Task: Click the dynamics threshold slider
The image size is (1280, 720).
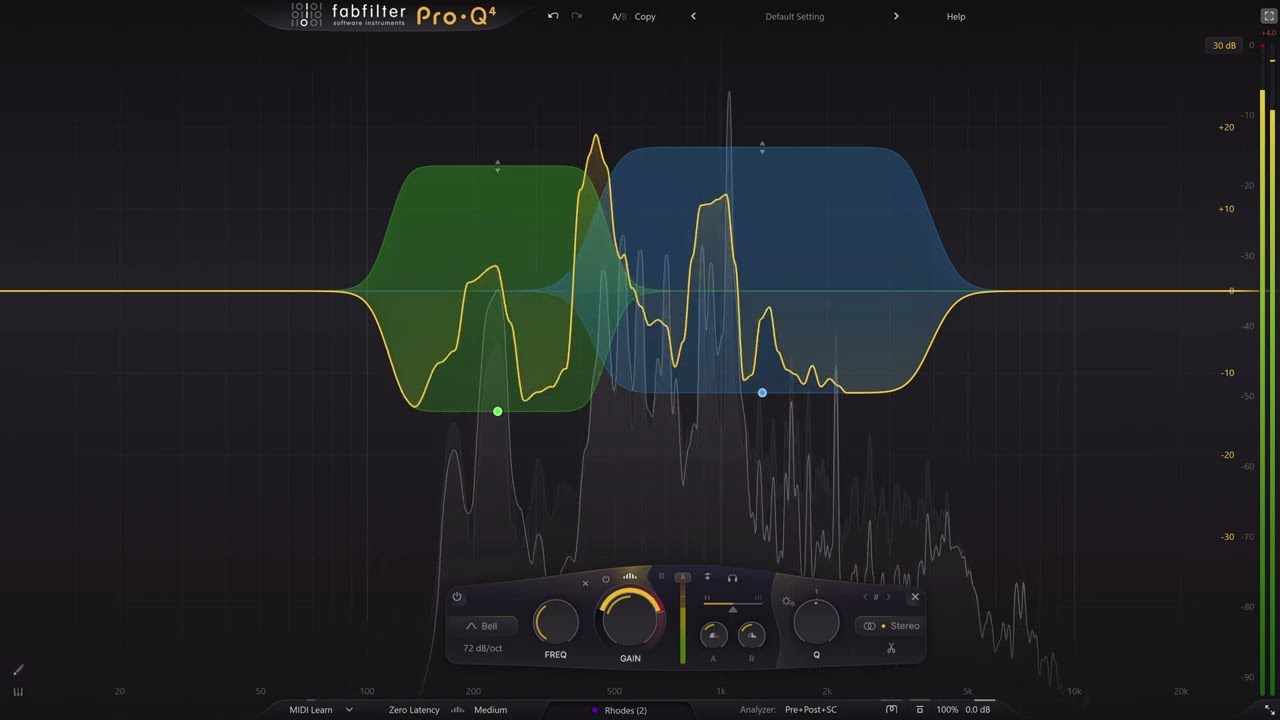Action: click(x=732, y=607)
